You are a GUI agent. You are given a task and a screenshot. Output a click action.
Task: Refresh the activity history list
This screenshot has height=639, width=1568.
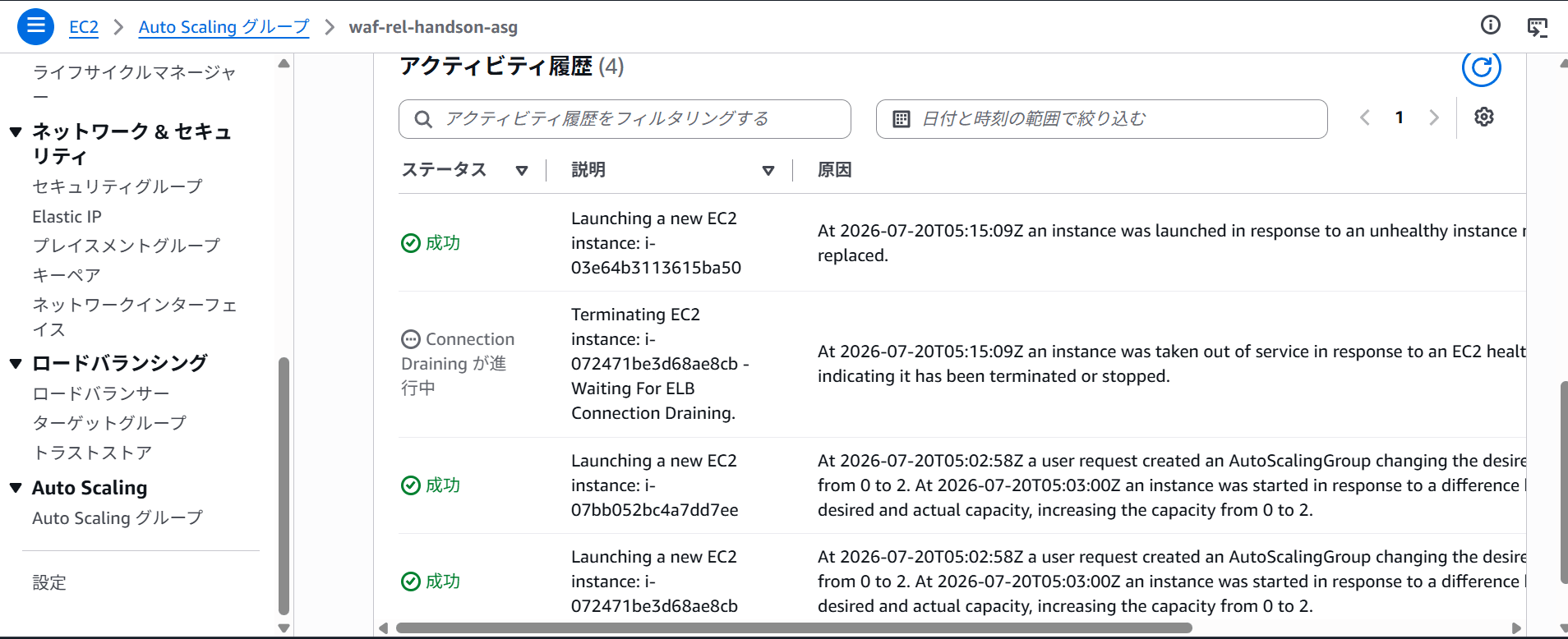(1481, 68)
